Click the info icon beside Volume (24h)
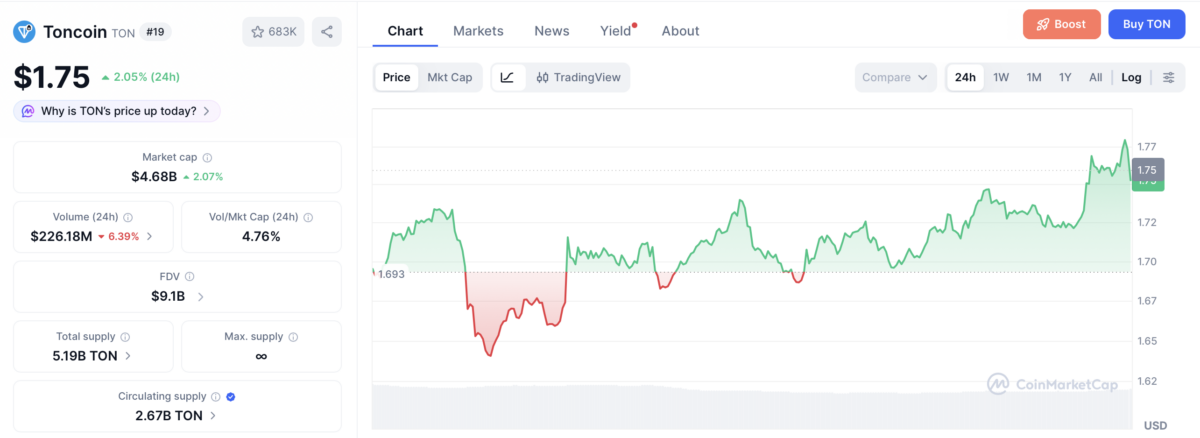The image size is (1200, 438). coord(128,217)
